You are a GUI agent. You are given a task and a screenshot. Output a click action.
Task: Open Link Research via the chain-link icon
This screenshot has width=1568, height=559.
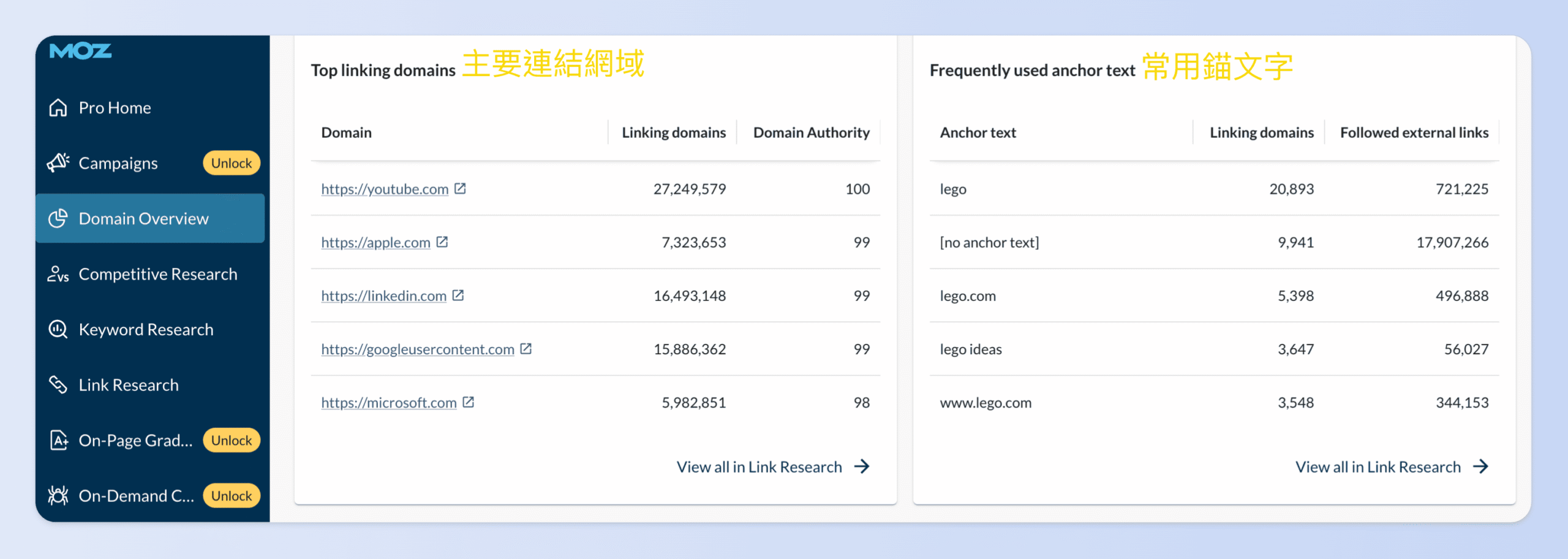point(57,384)
